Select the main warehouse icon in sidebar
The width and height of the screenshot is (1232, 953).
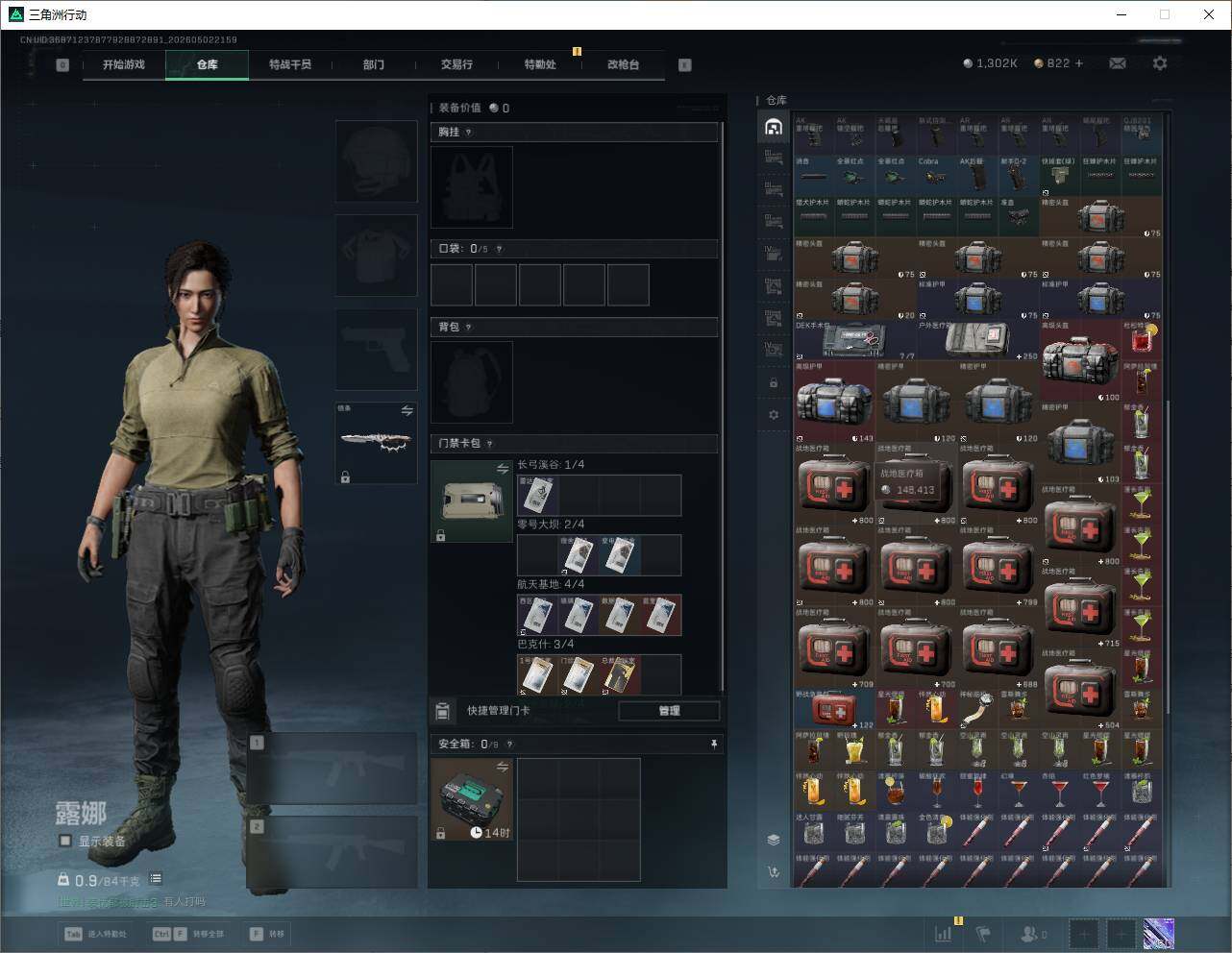[x=774, y=127]
